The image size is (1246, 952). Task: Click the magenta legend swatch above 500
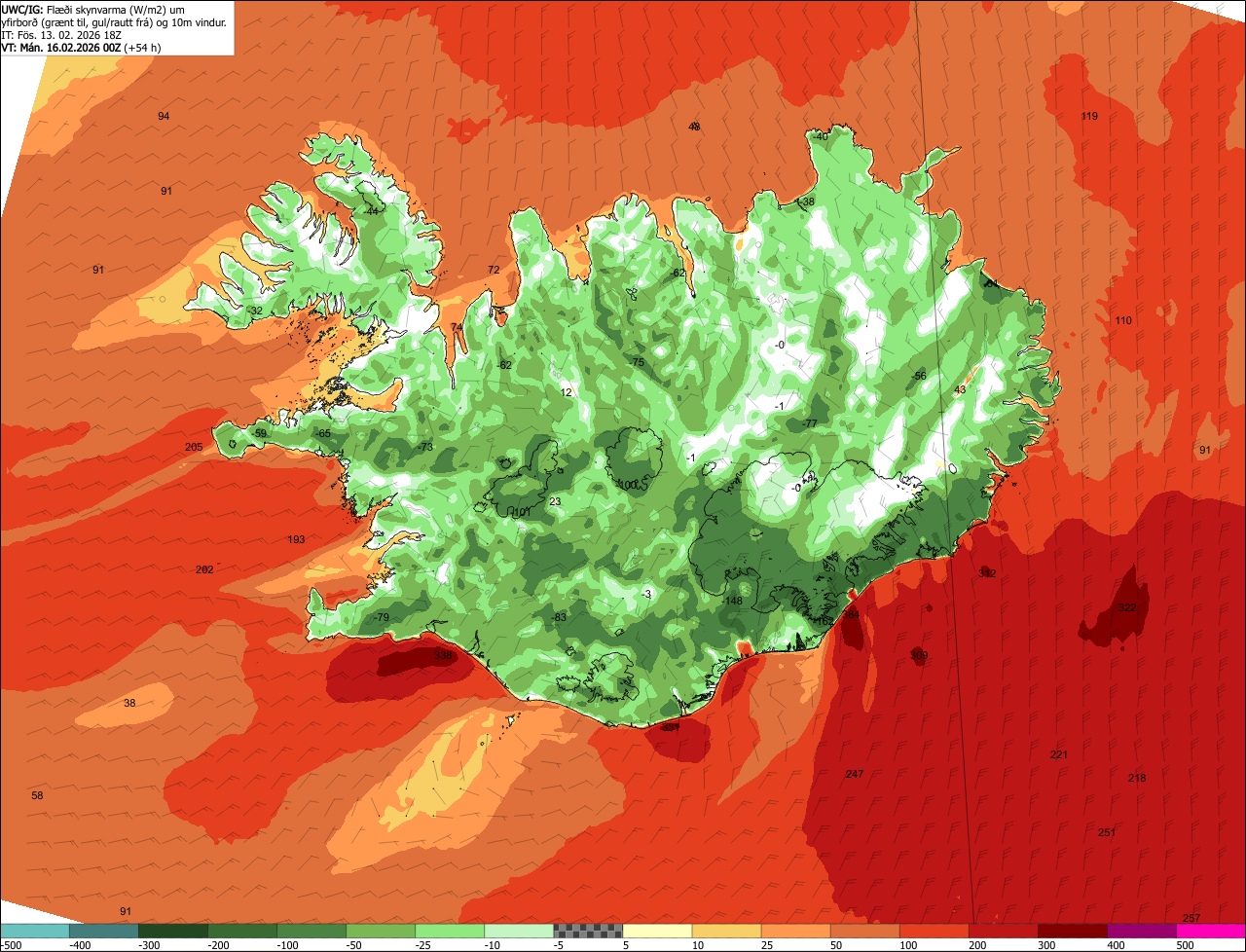[x=1211, y=931]
